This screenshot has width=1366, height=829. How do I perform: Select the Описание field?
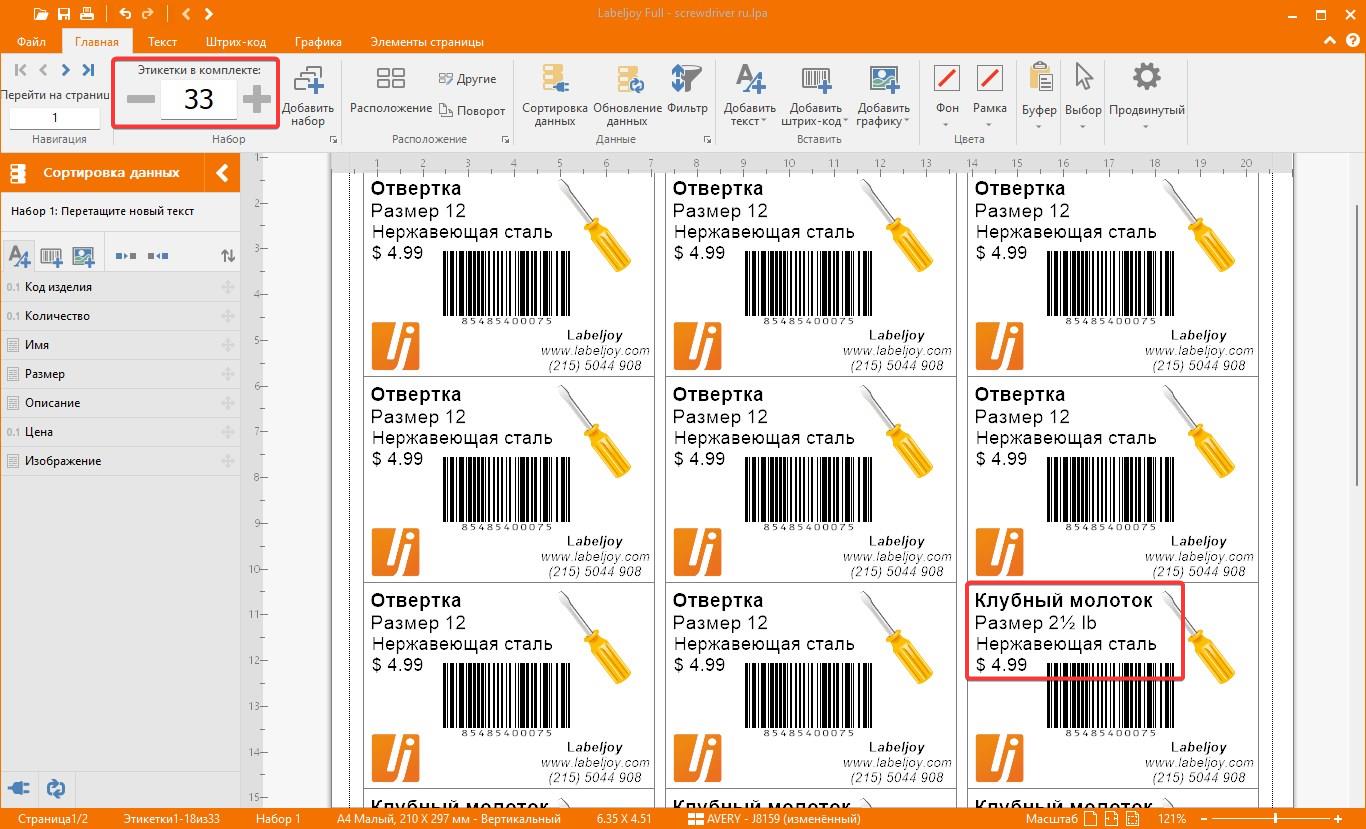(x=120, y=403)
